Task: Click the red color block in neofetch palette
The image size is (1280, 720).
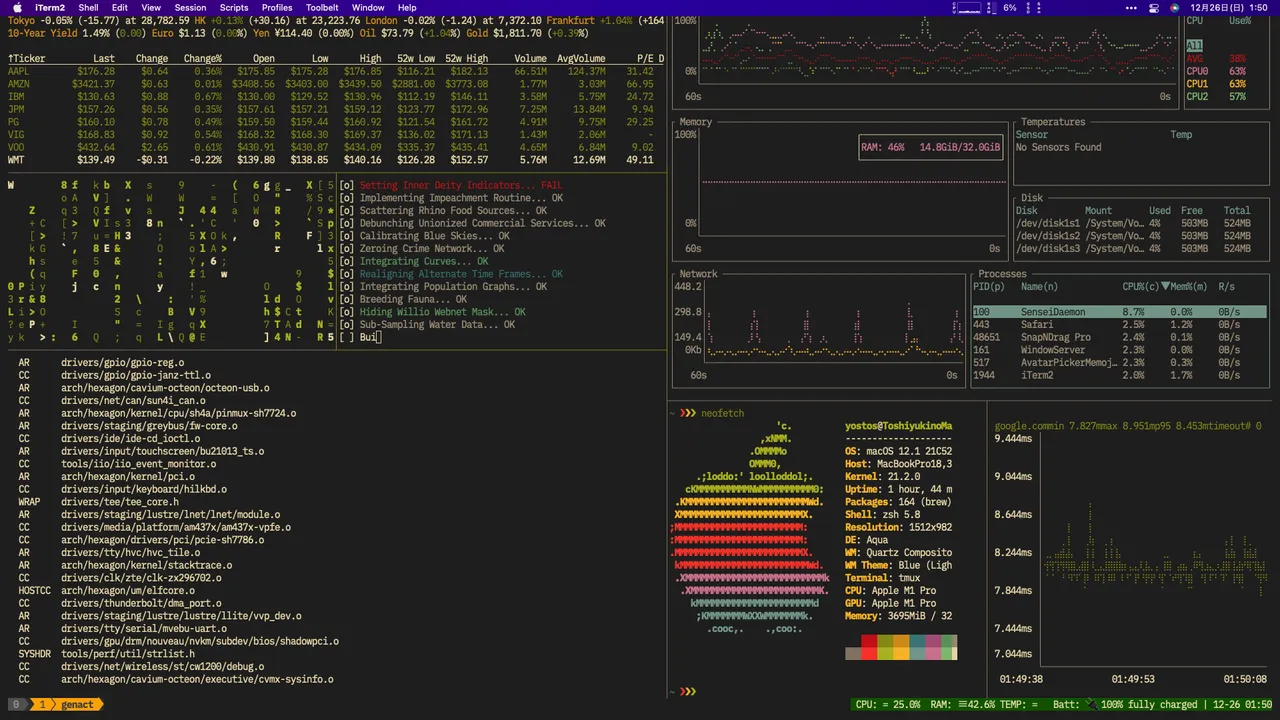Action: tap(869, 641)
